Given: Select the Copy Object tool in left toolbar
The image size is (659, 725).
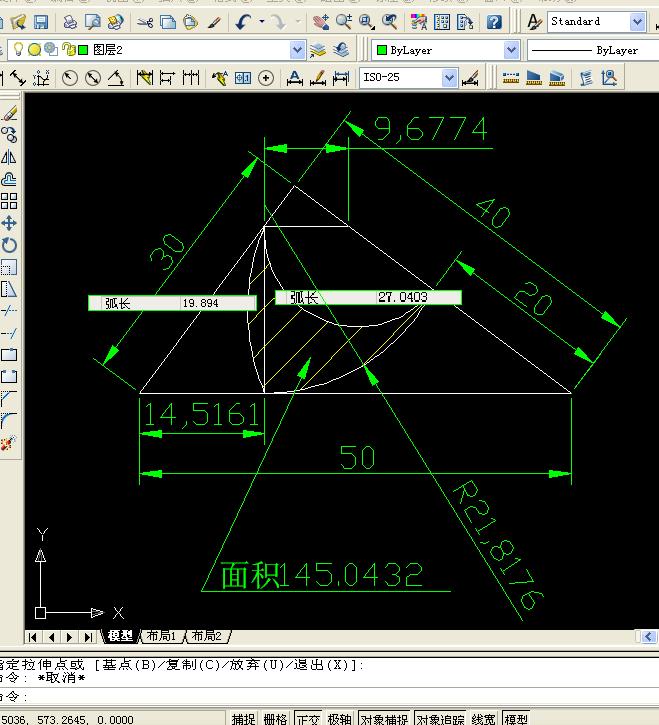Looking at the screenshot, I should [9, 135].
